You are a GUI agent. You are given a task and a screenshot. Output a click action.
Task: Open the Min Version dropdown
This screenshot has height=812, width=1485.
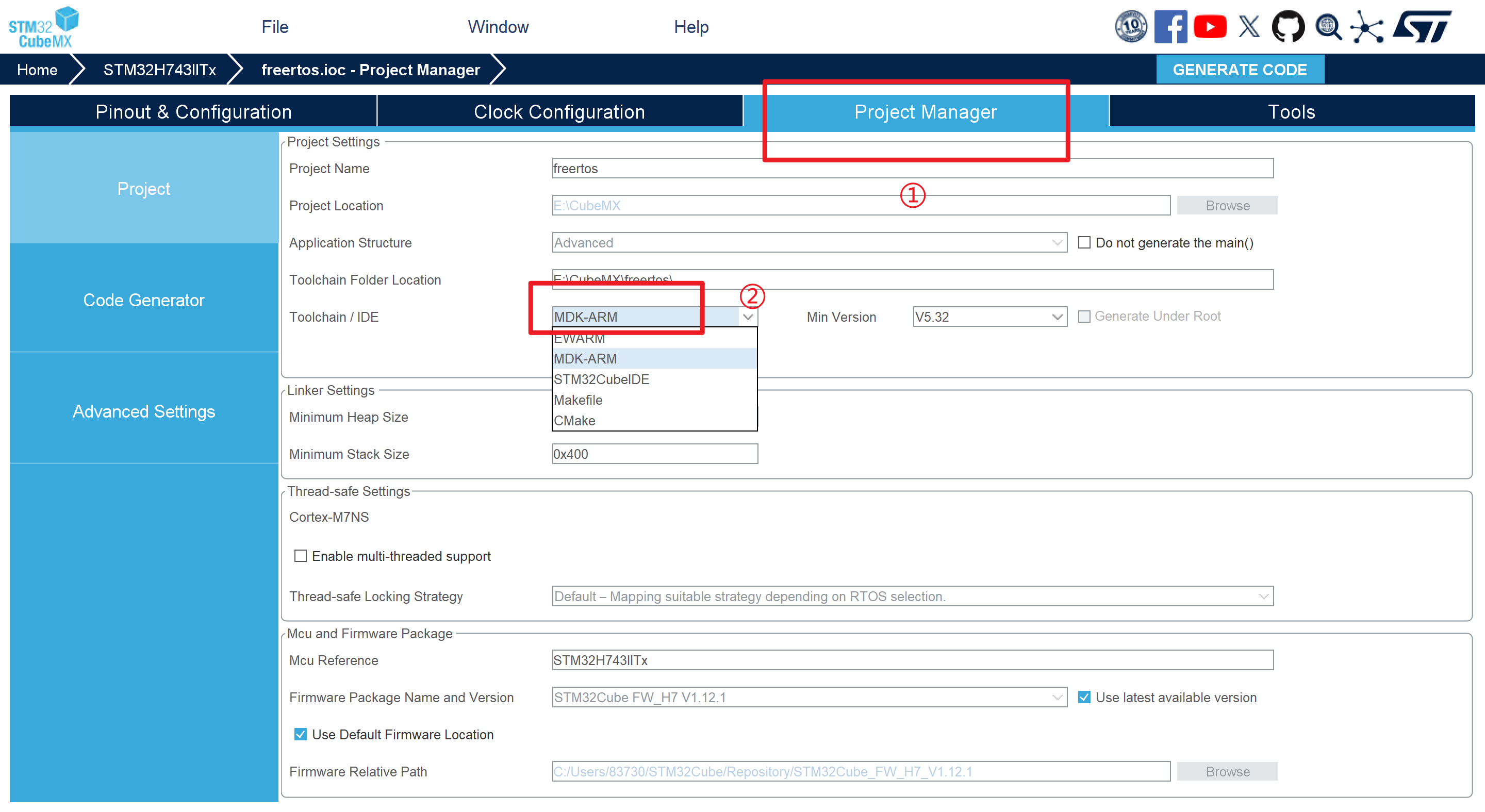pos(989,317)
